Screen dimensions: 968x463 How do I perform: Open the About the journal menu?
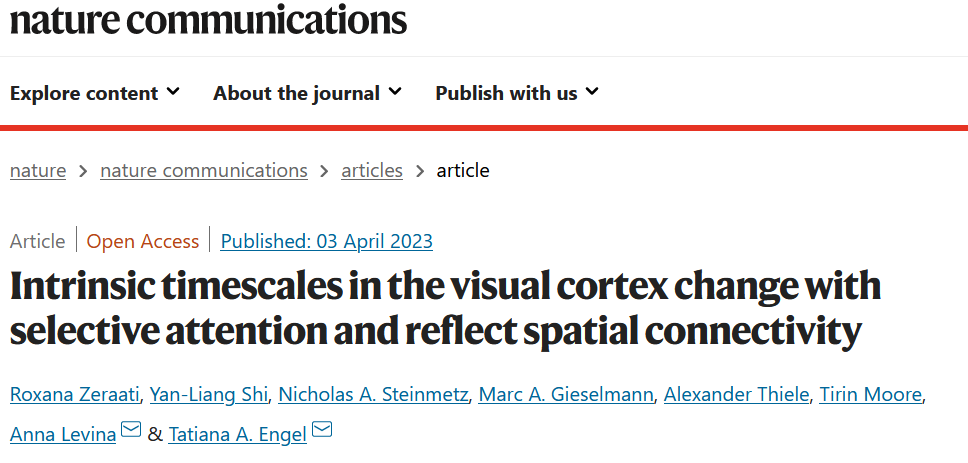[x=307, y=93]
